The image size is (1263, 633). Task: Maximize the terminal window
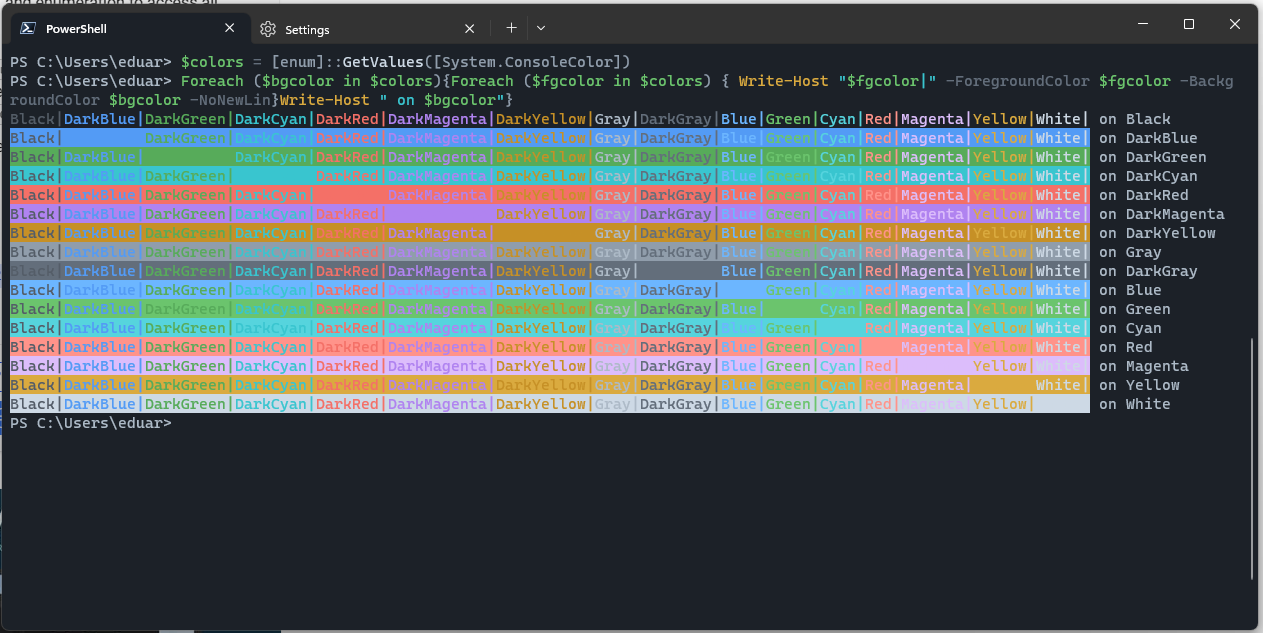click(1188, 24)
